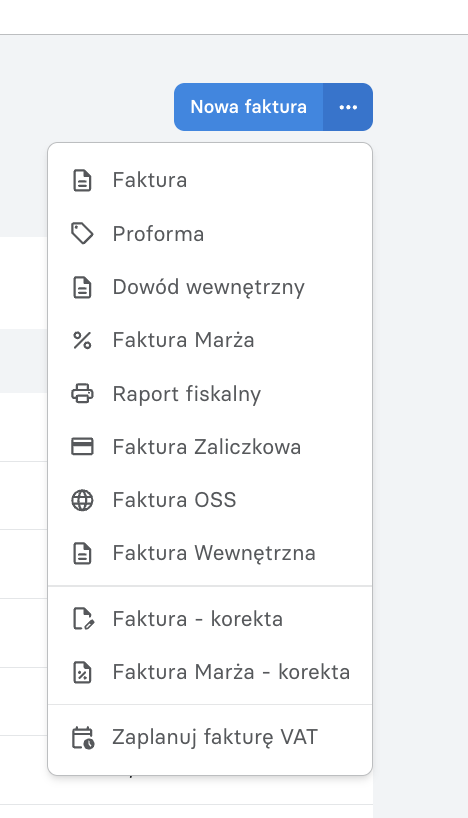
Task: Click the calendar-clock icon for Zaplanuj fakturę VAT
Action: pos(82,738)
